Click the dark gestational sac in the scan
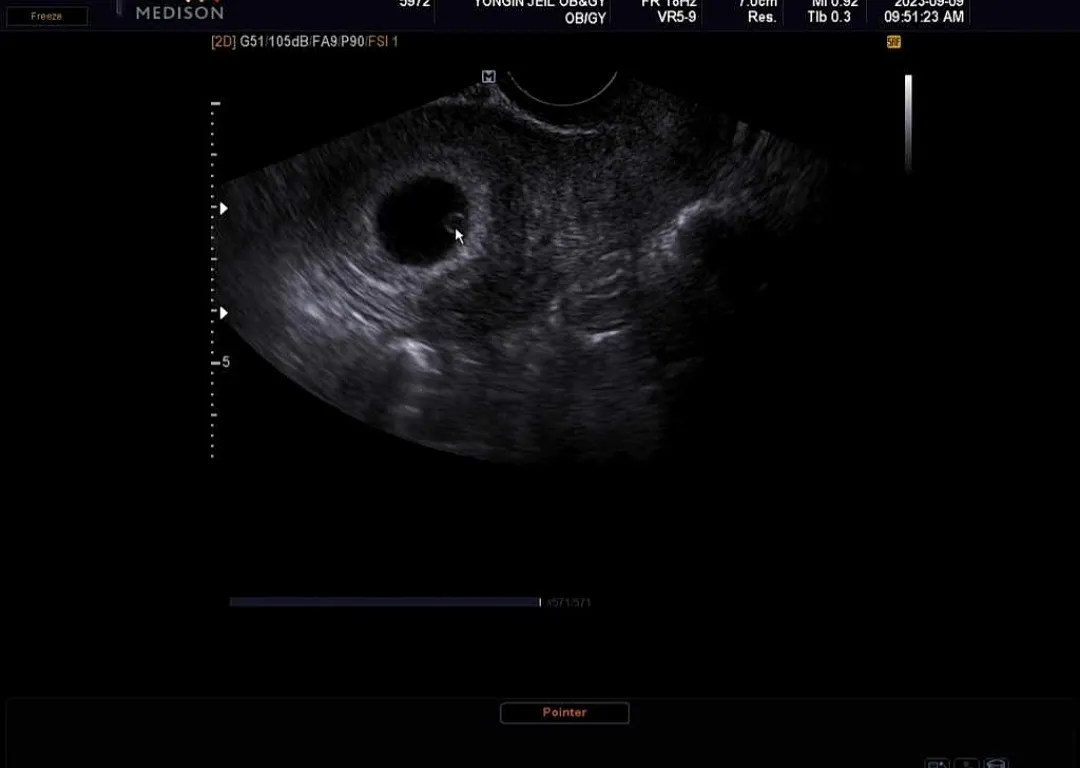This screenshot has height=768, width=1080. point(422,220)
